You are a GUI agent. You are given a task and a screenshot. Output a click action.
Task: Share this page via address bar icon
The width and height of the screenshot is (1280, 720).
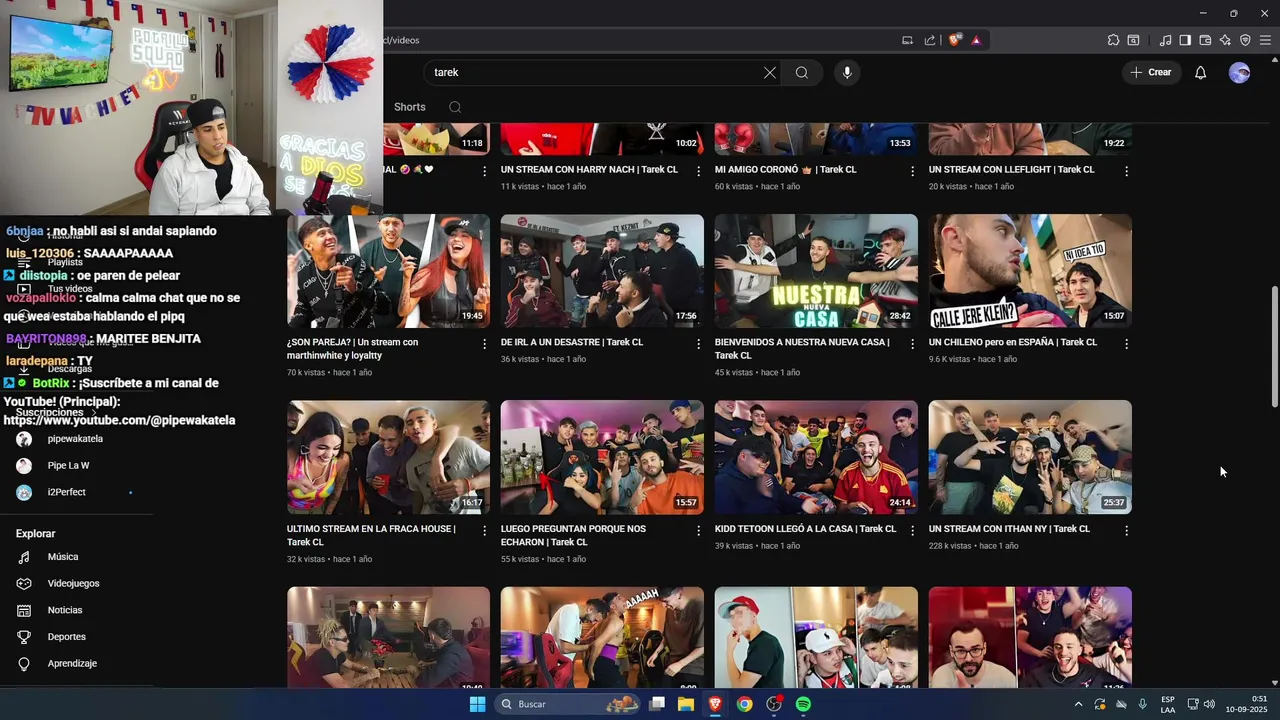coord(930,40)
